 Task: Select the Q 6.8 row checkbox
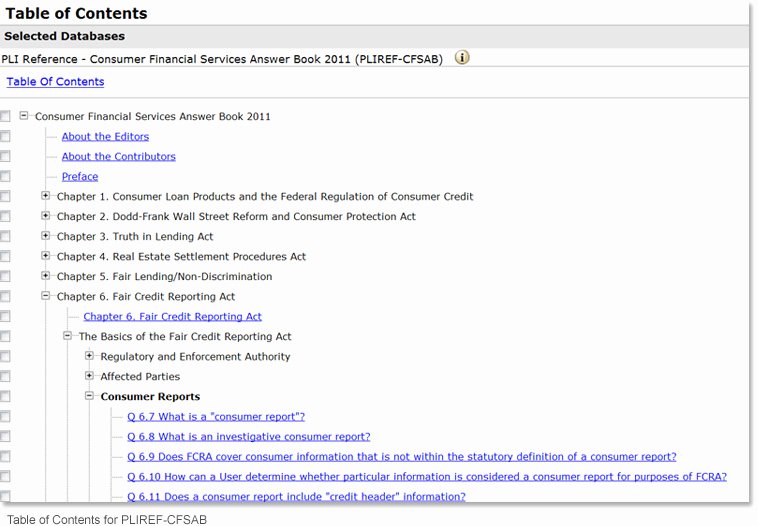pos(5,436)
